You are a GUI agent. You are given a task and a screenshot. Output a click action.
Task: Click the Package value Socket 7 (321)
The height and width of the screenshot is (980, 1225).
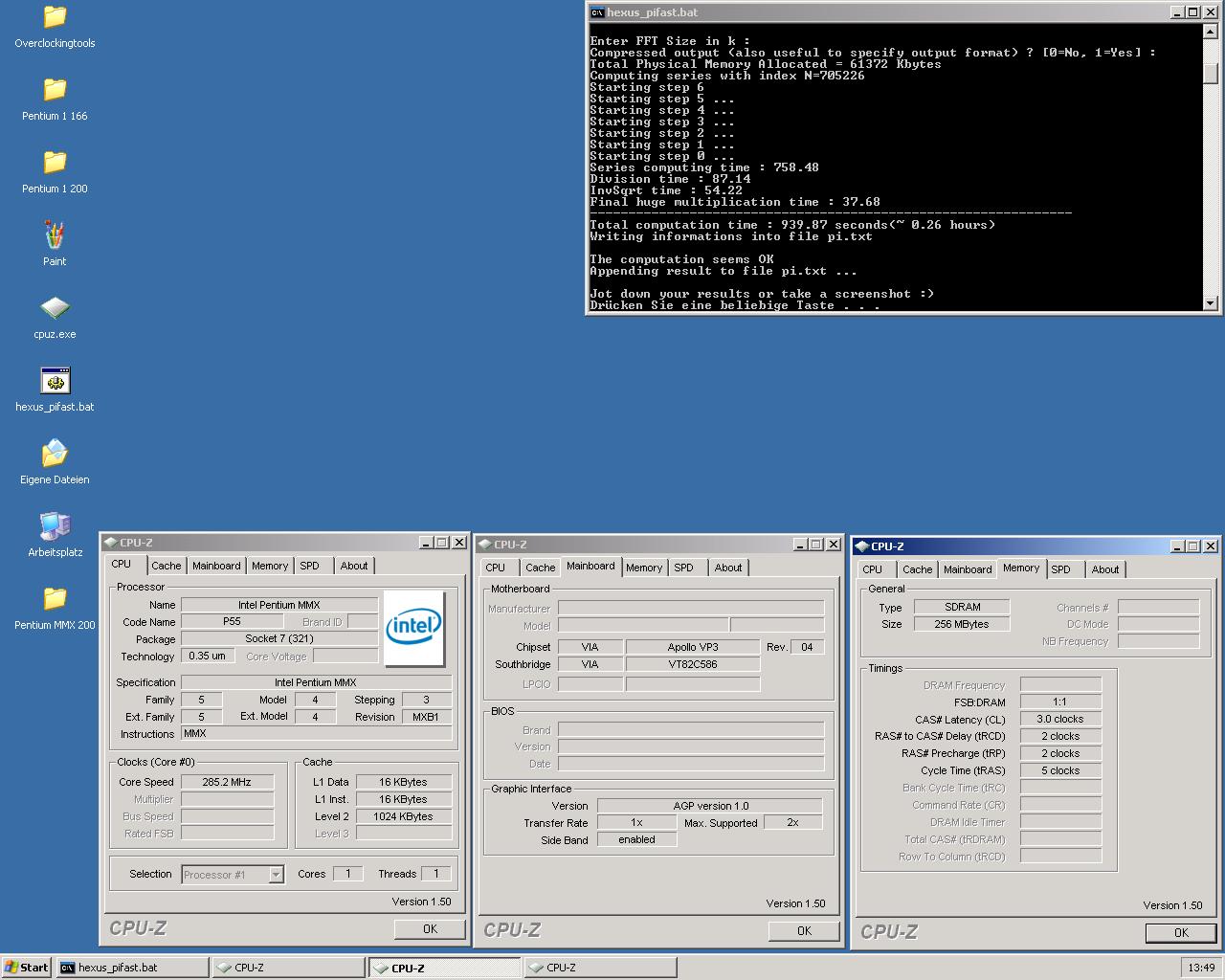[279, 638]
